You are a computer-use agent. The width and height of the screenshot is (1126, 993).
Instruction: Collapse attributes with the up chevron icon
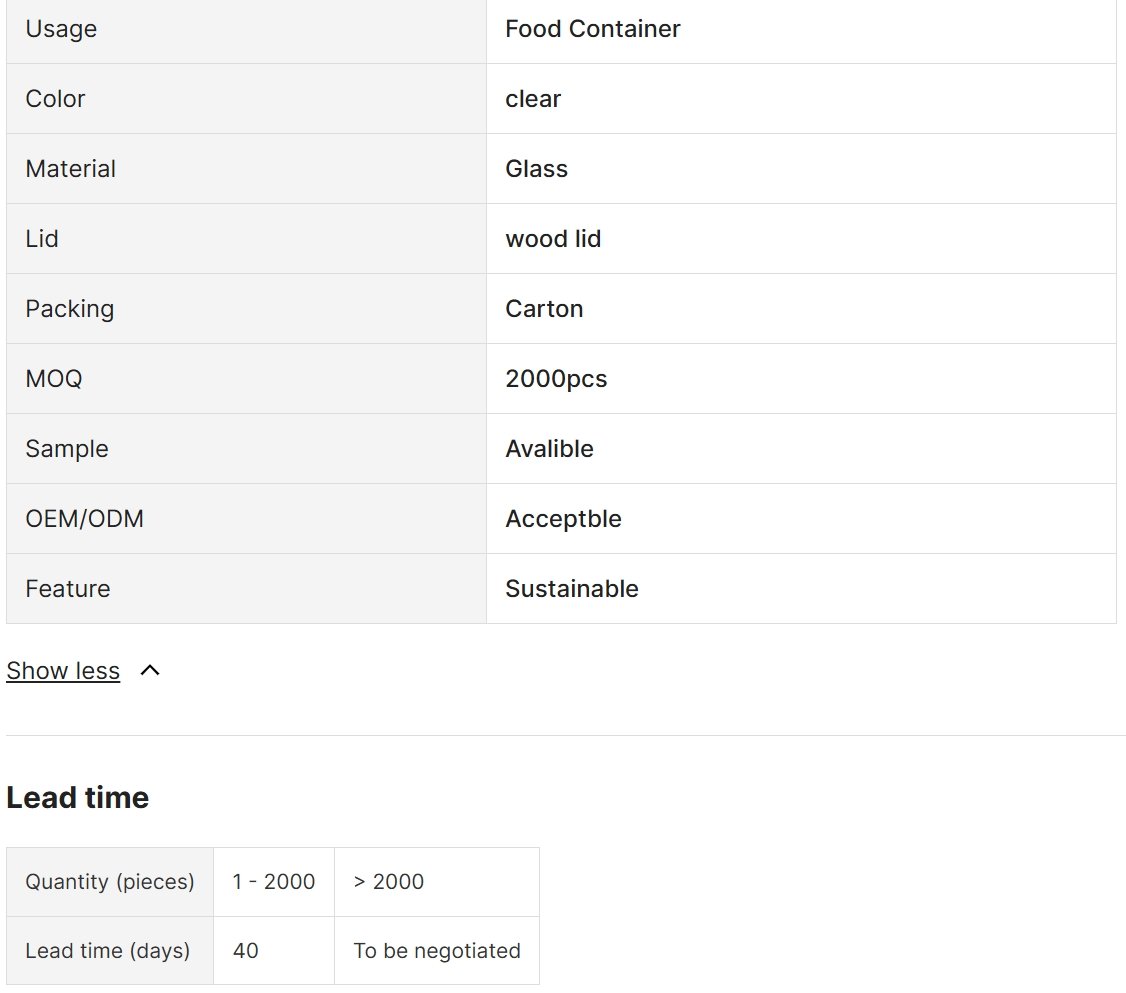[x=150, y=671]
